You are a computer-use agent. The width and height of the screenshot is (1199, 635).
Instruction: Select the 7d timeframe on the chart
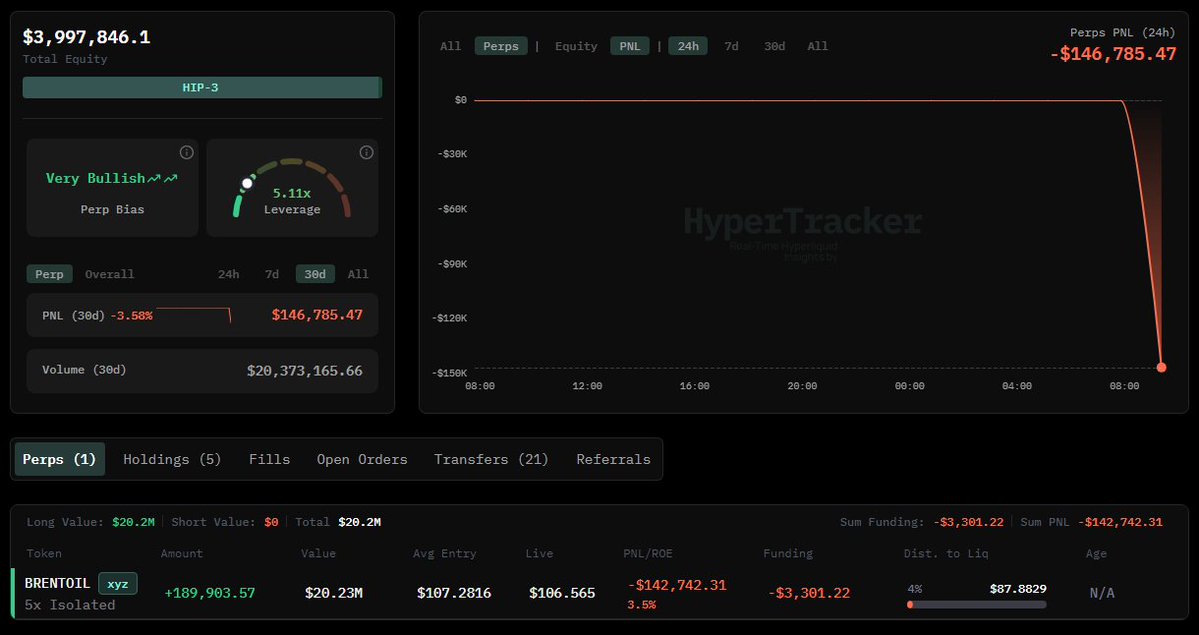click(731, 45)
